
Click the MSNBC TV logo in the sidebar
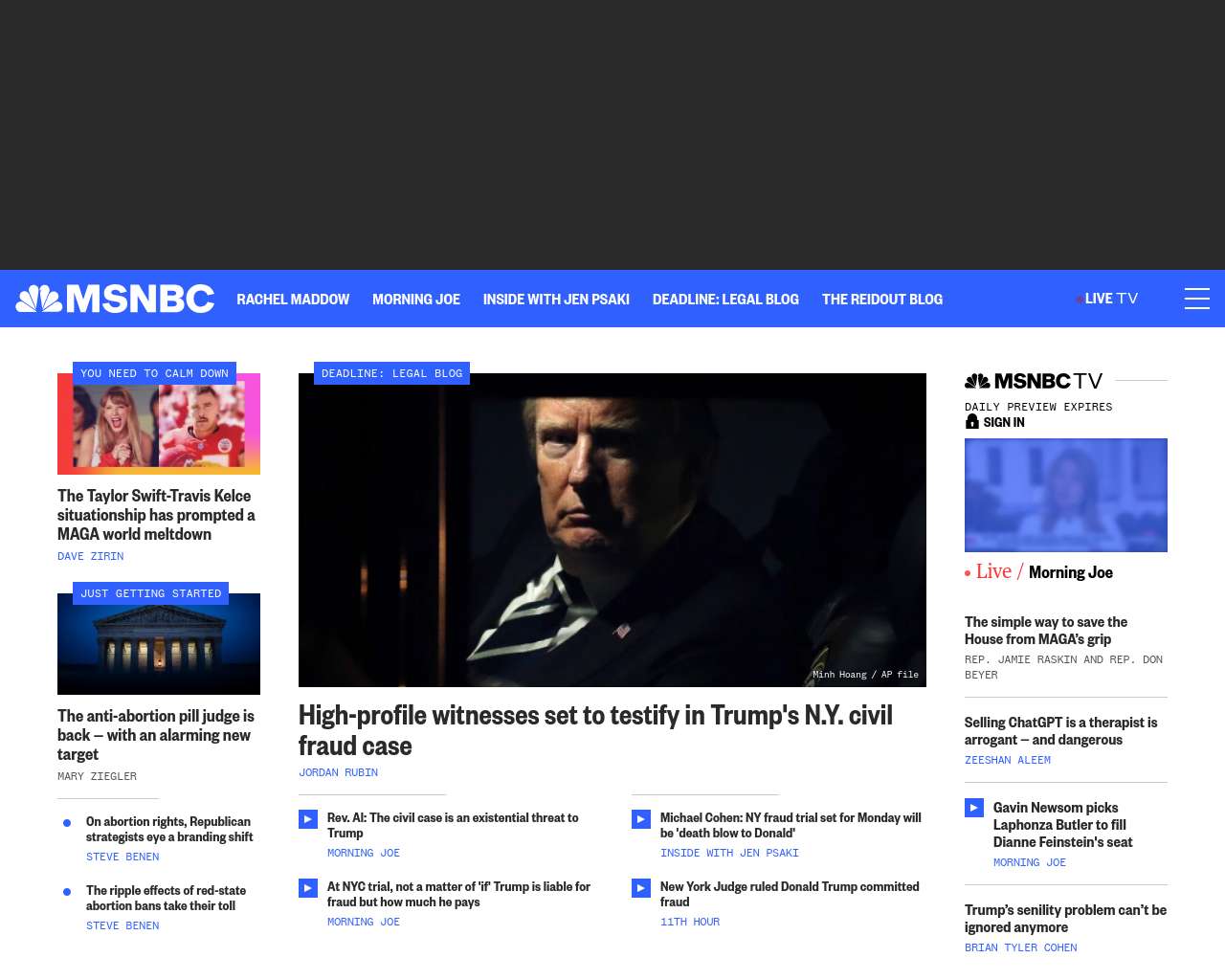coord(1034,381)
